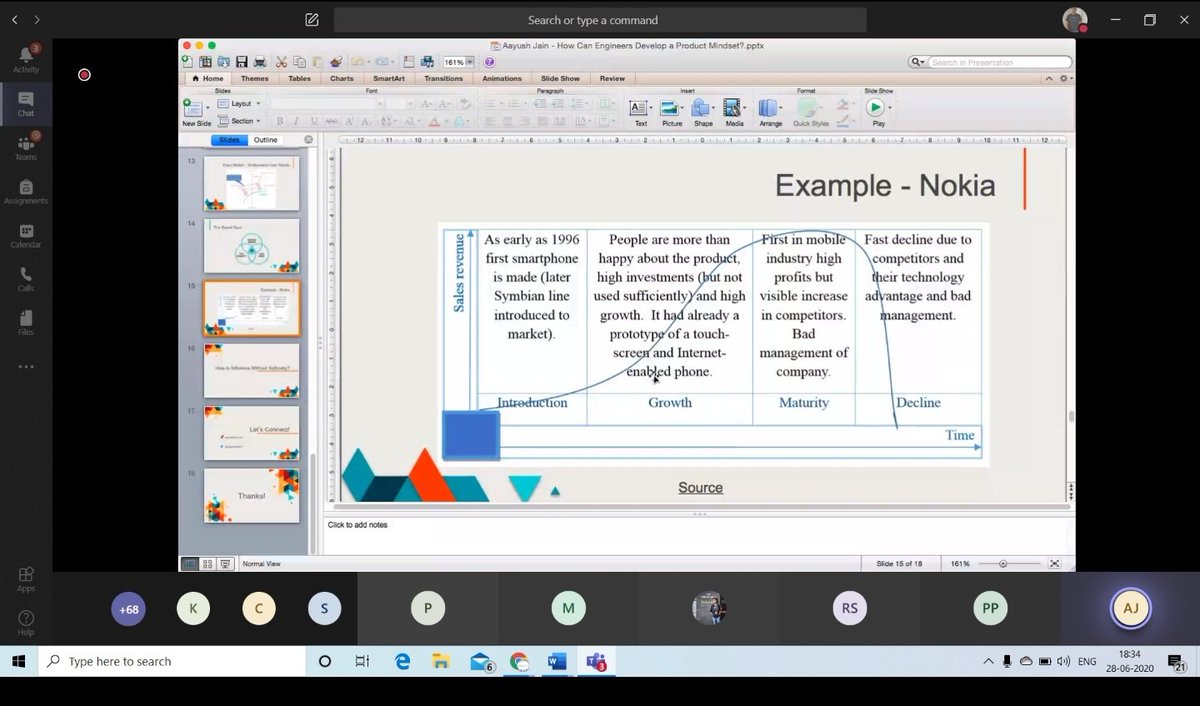Viewport: 1200px width, 706px height.
Task: Go back with the Teams back arrow
Action: [15, 20]
